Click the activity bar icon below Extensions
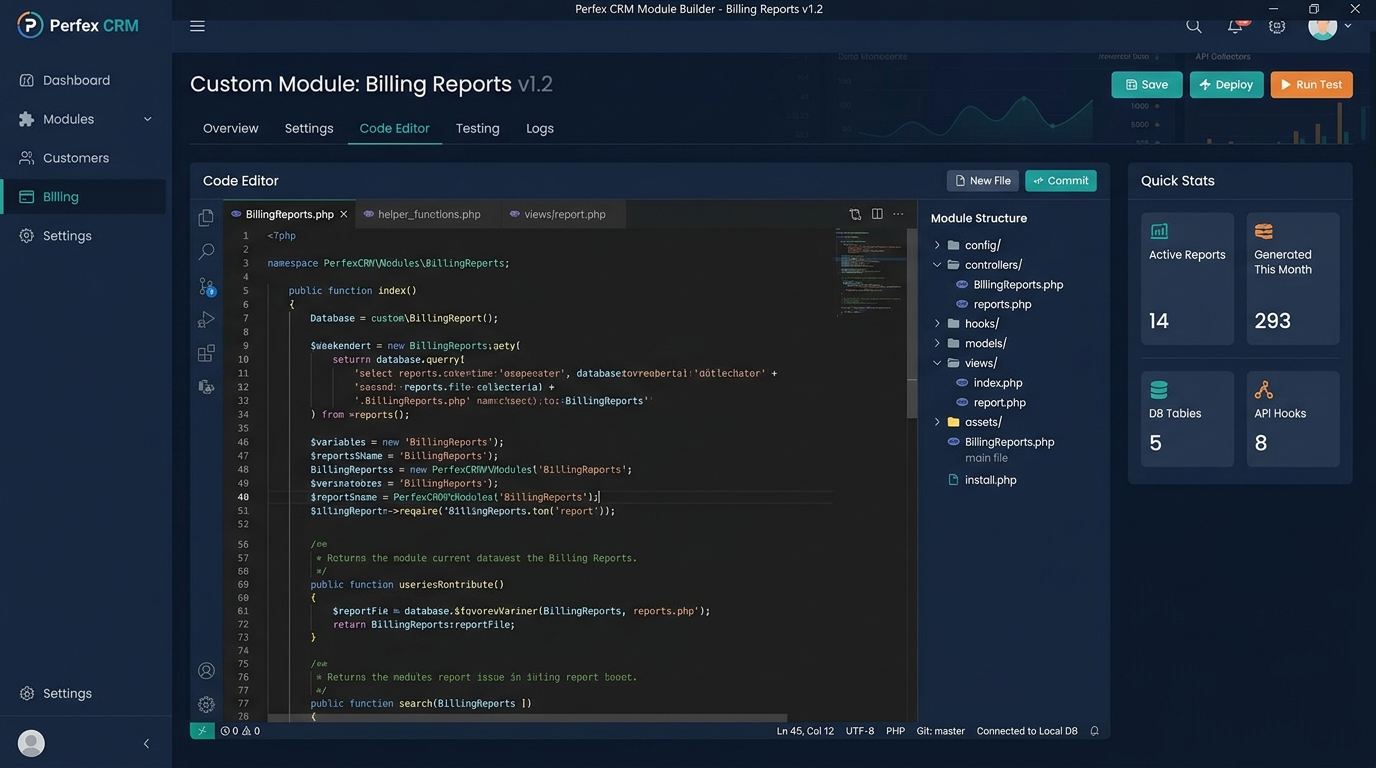The width and height of the screenshot is (1376, 768). point(206,387)
